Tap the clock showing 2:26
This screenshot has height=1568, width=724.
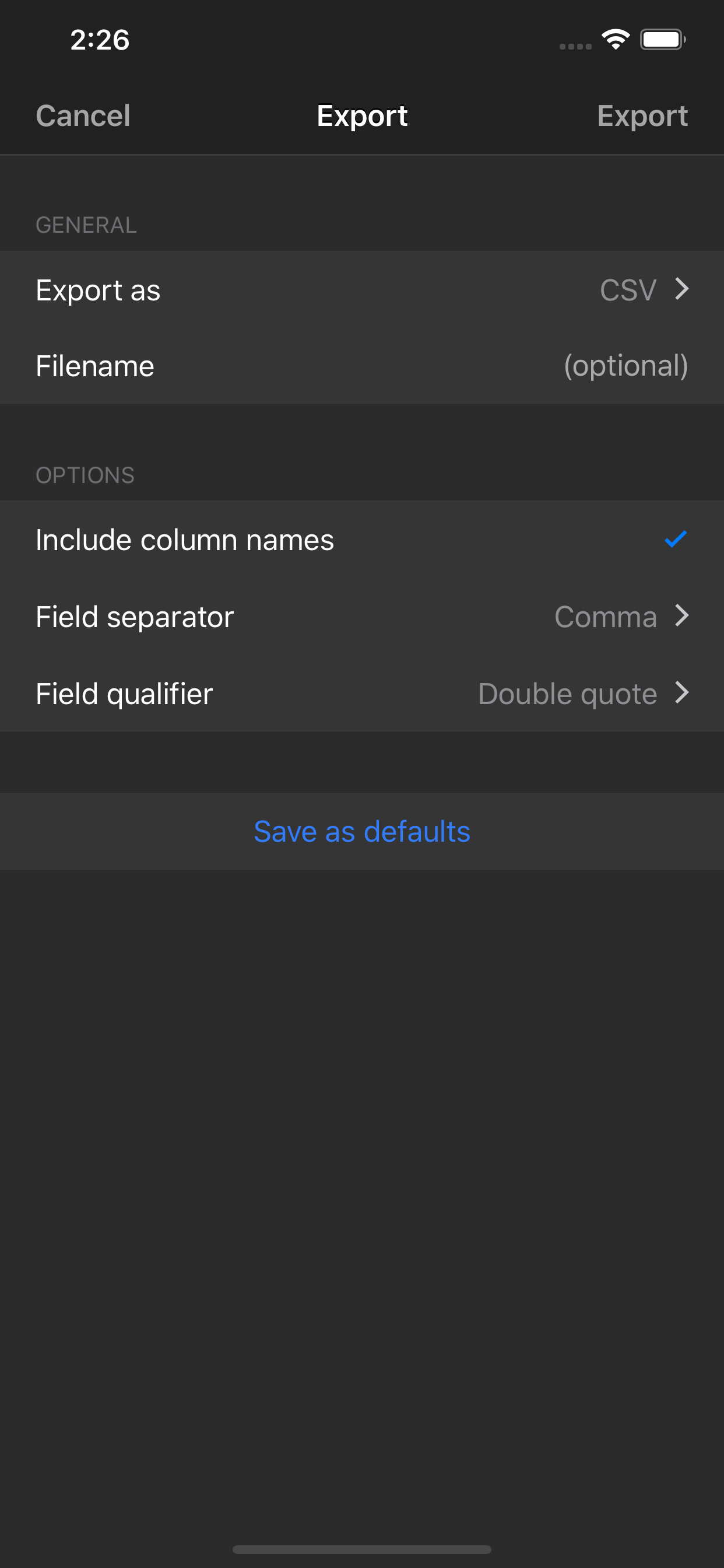[x=100, y=40]
